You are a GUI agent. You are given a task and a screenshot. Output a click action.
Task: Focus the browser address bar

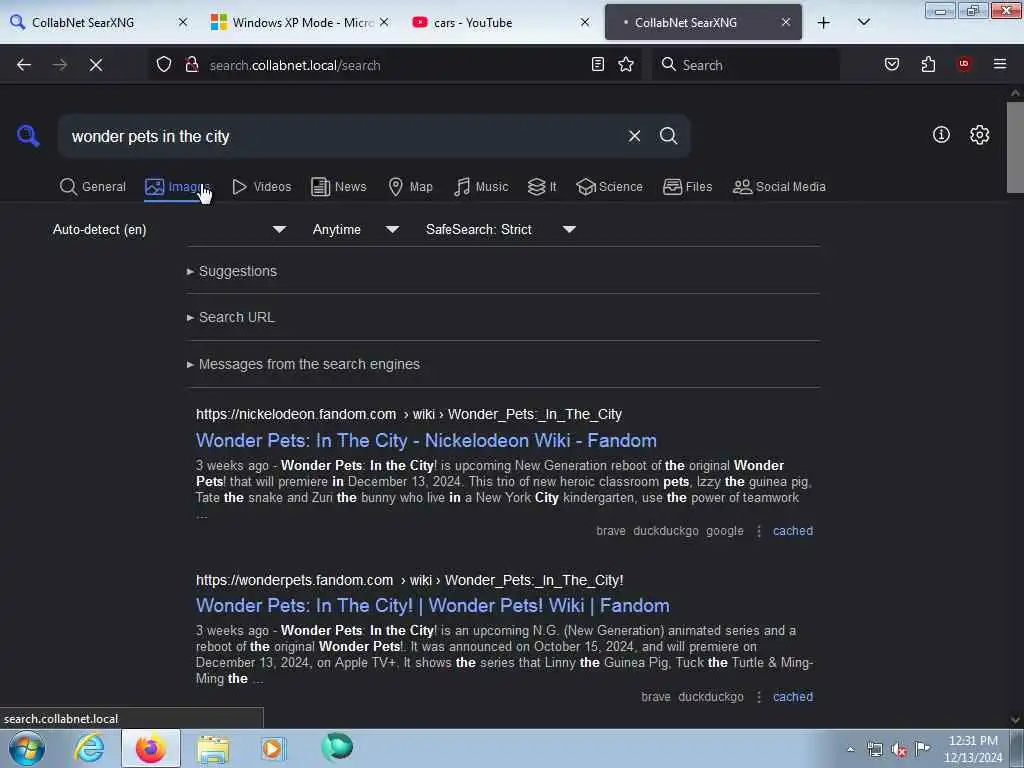tap(395, 65)
